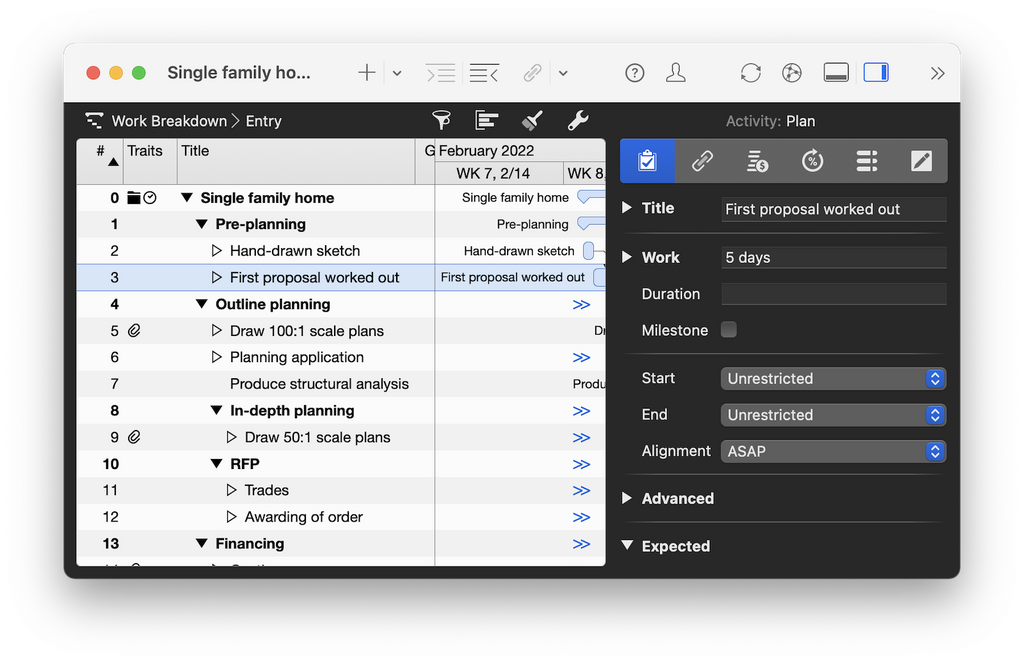Switch to the costs inspector tab

[x=757, y=161]
